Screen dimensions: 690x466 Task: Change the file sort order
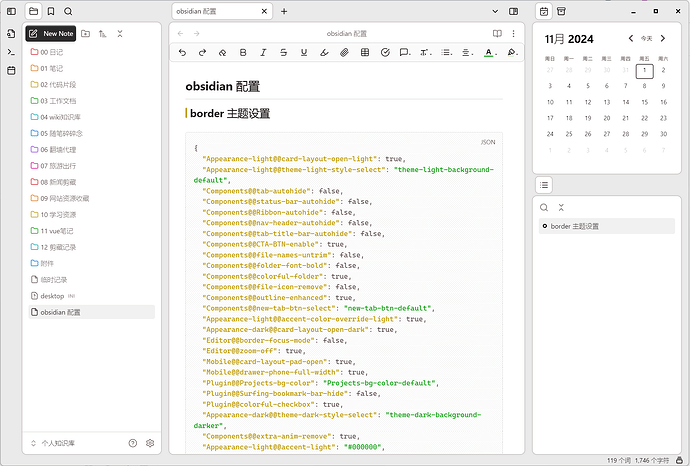coord(103,33)
